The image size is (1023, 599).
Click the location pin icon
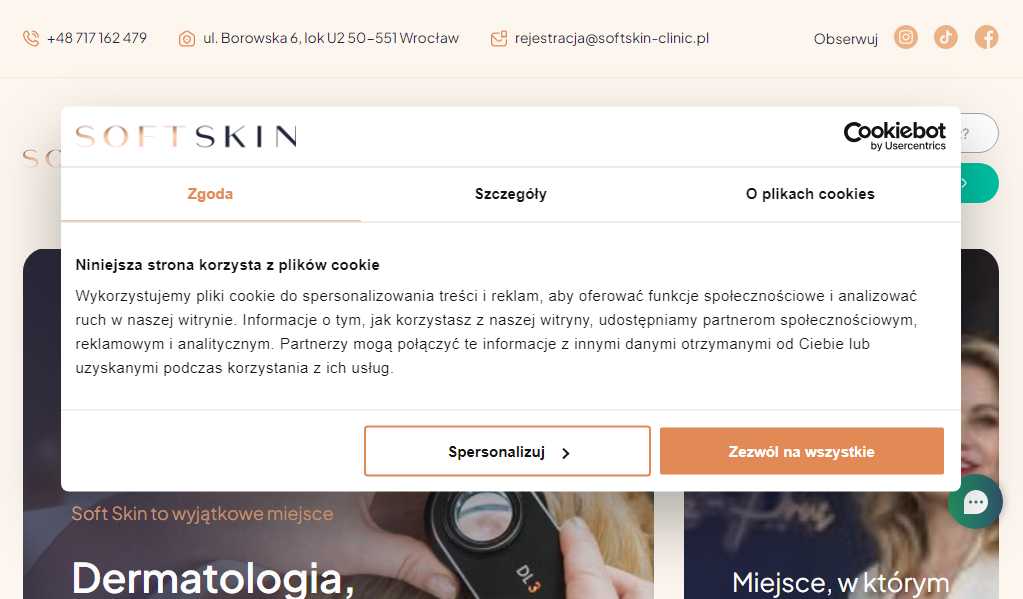point(187,39)
